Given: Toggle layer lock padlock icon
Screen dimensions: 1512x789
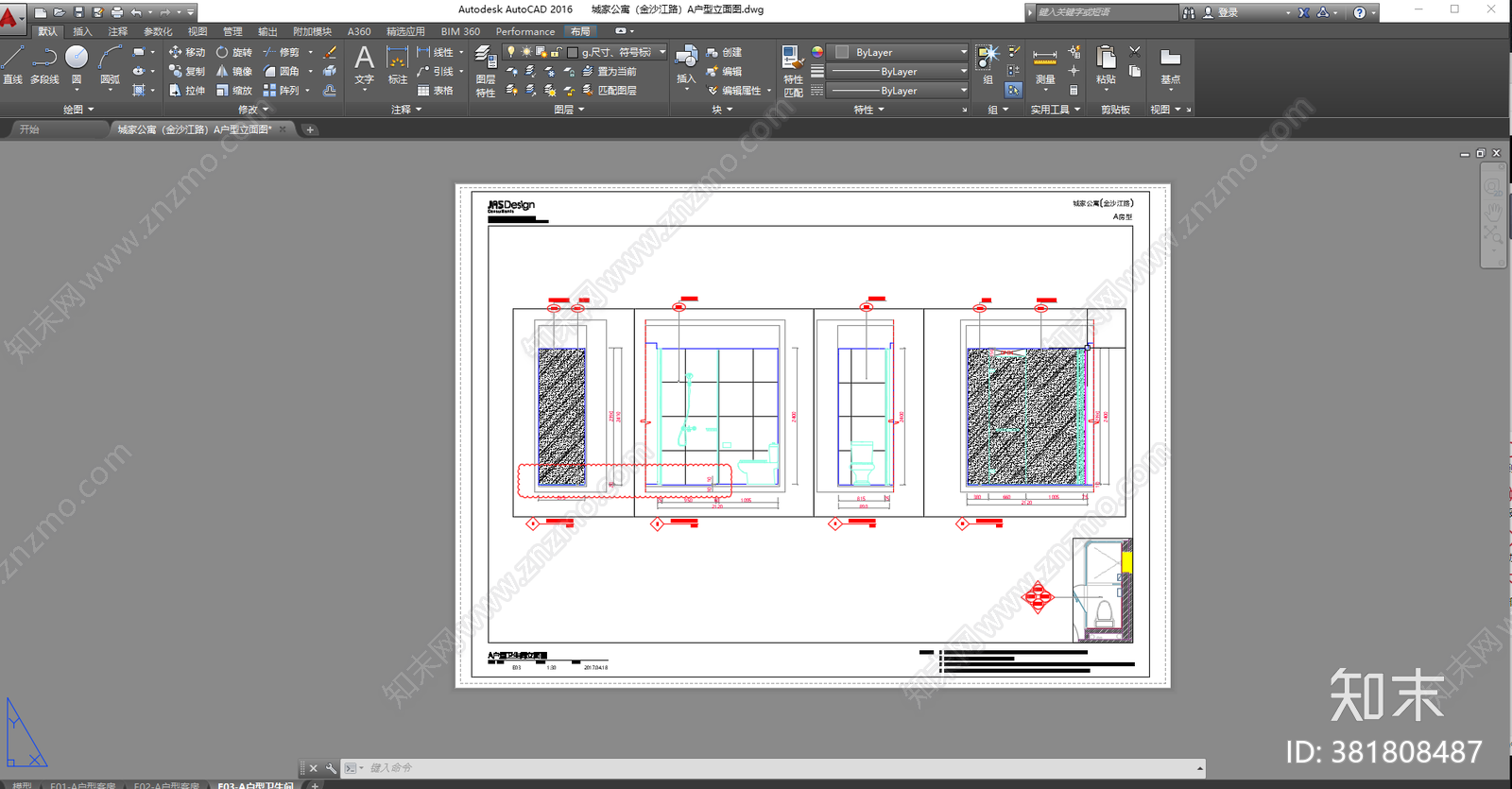Looking at the screenshot, I should click(557, 52).
